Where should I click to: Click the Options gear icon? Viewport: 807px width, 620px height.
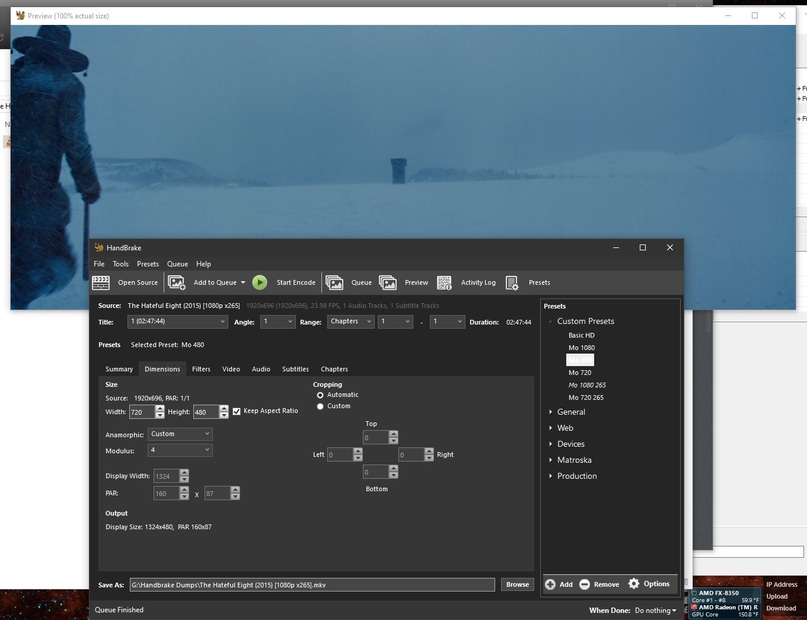[633, 584]
